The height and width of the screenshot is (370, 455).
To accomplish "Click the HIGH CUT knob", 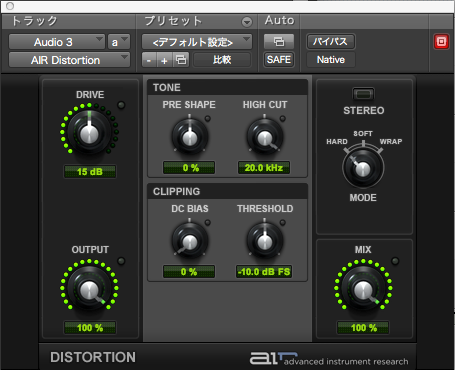I will (265, 137).
